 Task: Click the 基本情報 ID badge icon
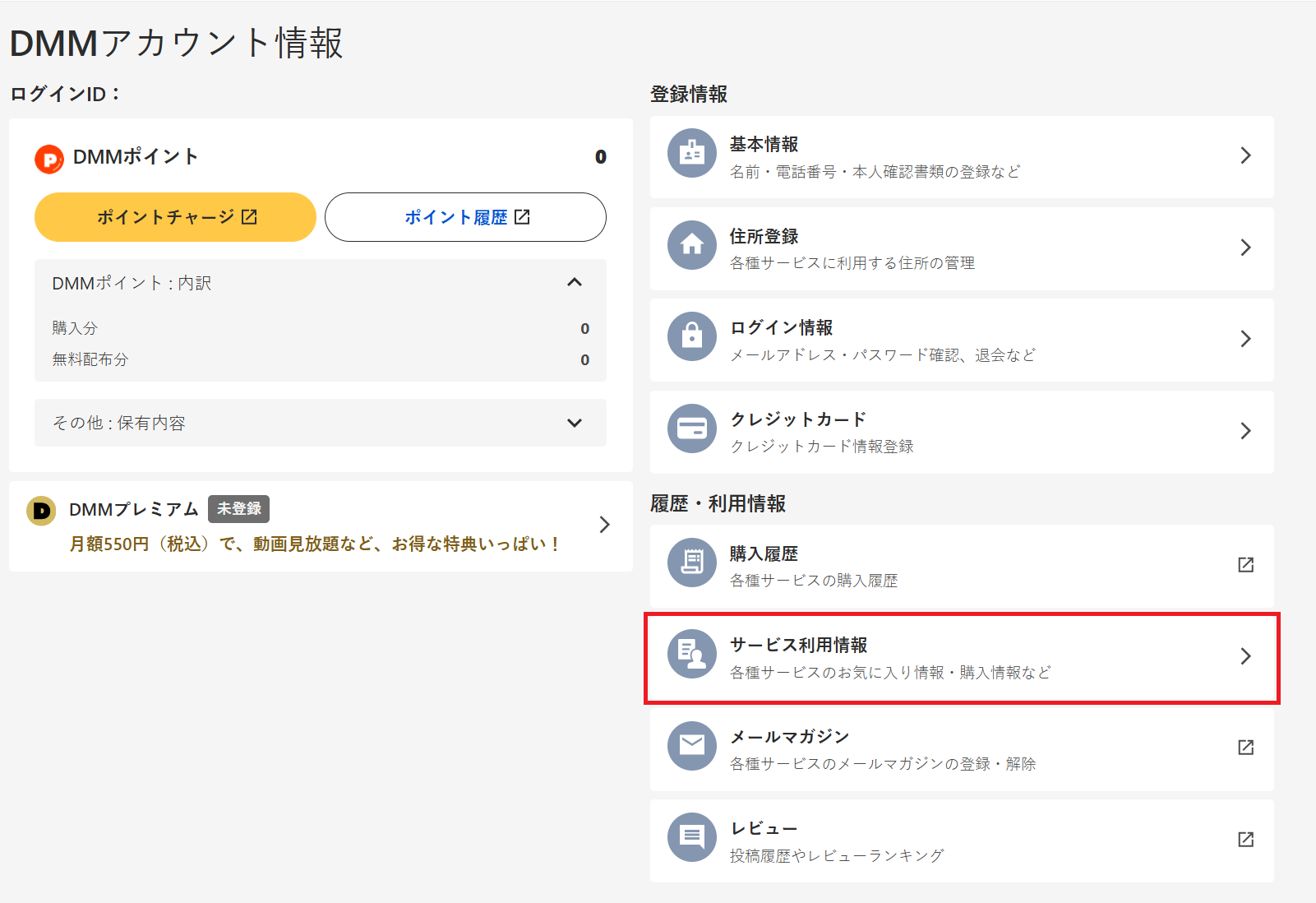[692, 153]
